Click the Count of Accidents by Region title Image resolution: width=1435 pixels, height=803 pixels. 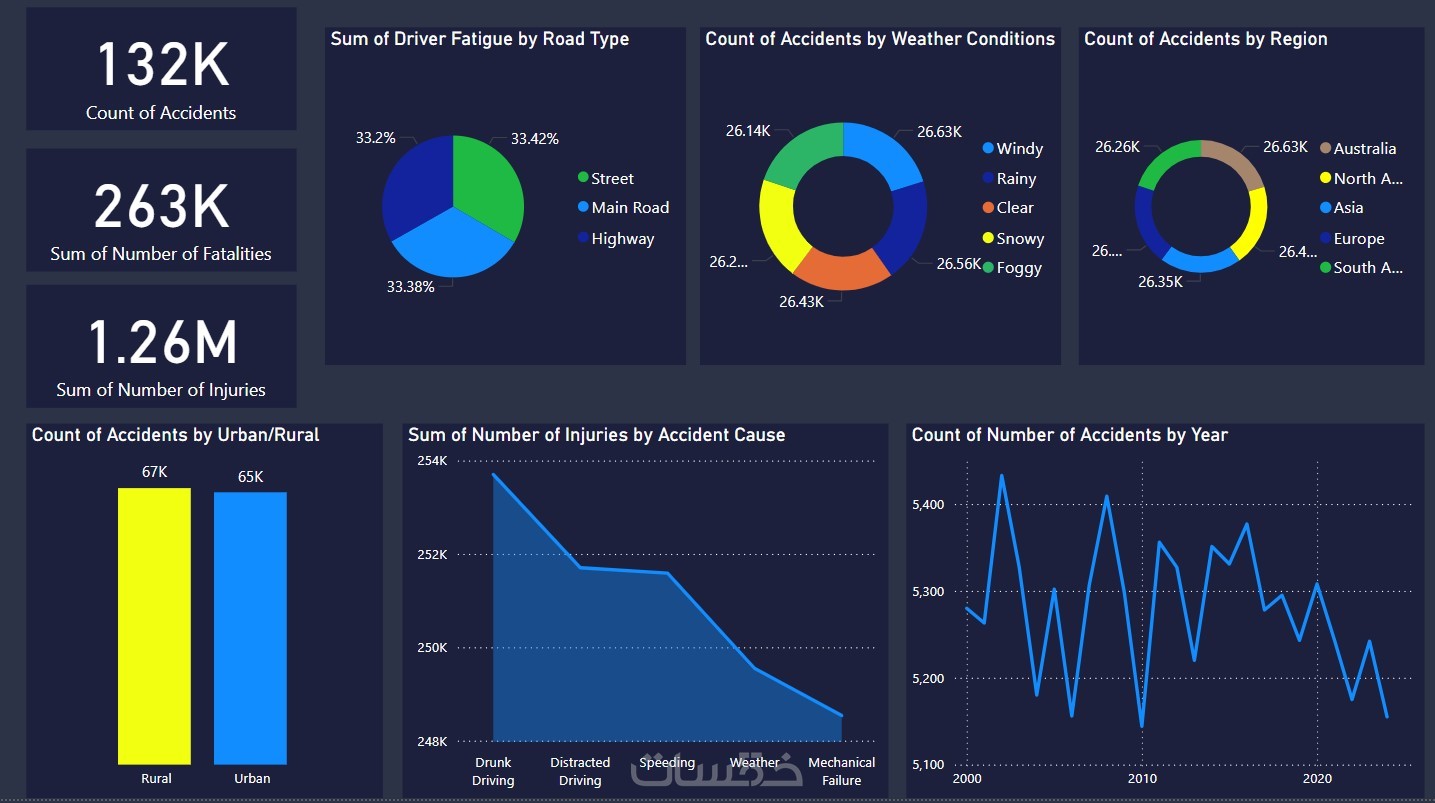pyautogui.click(x=1206, y=39)
